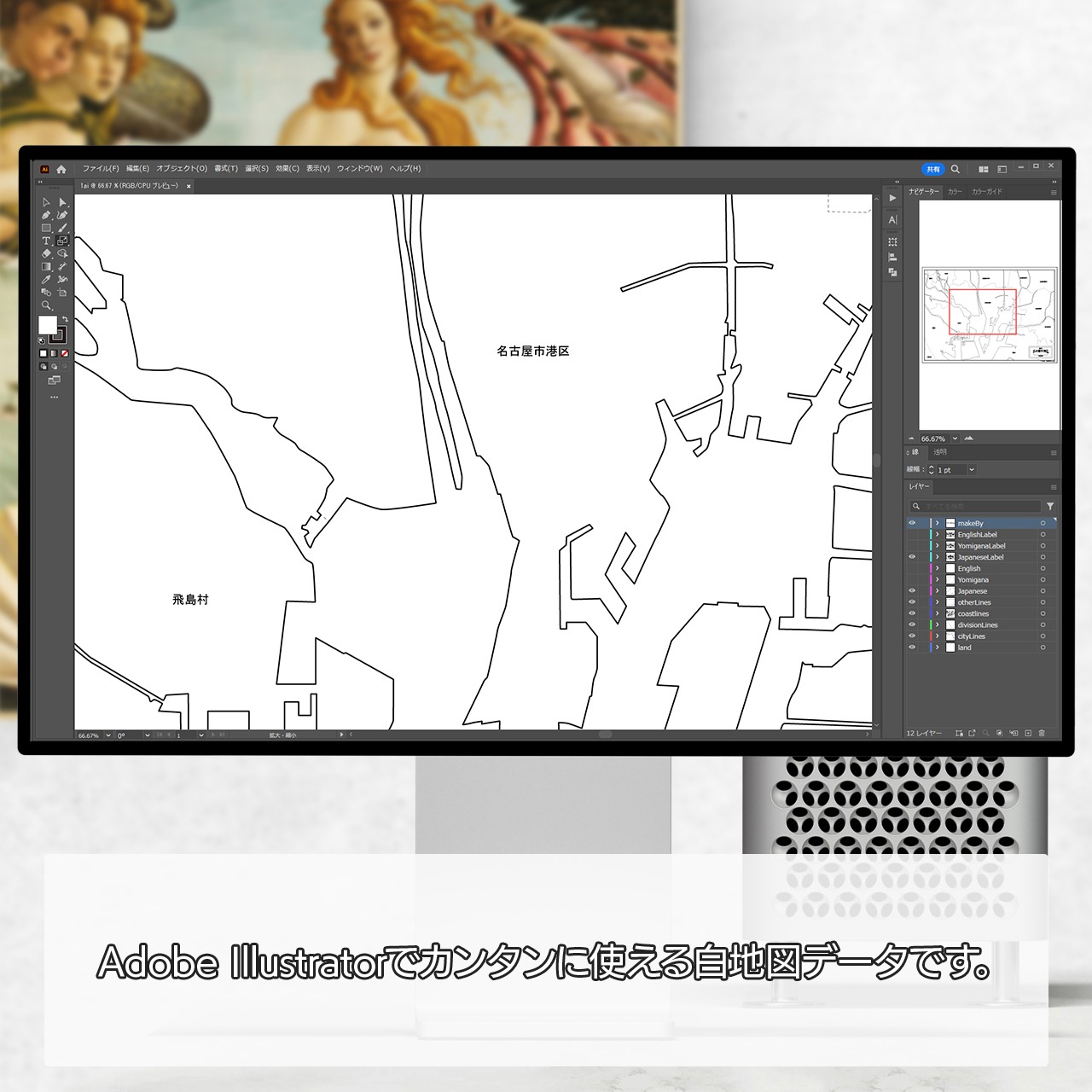Reset default fill and stroke icon
This screenshot has height=1092, width=1092.
(x=43, y=339)
